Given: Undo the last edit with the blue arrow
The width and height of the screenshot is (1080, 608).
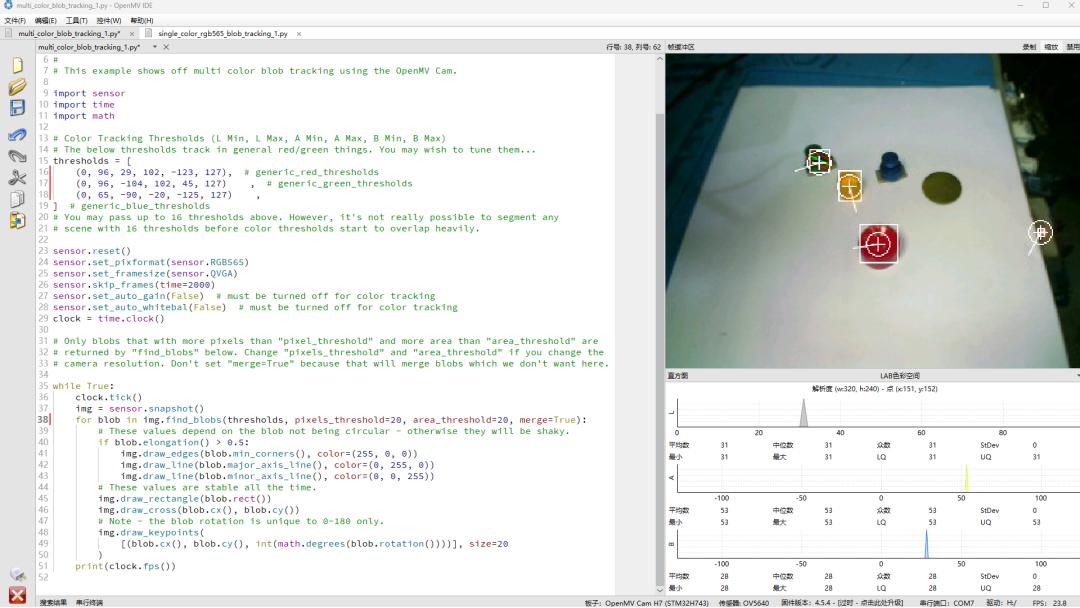Looking at the screenshot, I should 17,134.
